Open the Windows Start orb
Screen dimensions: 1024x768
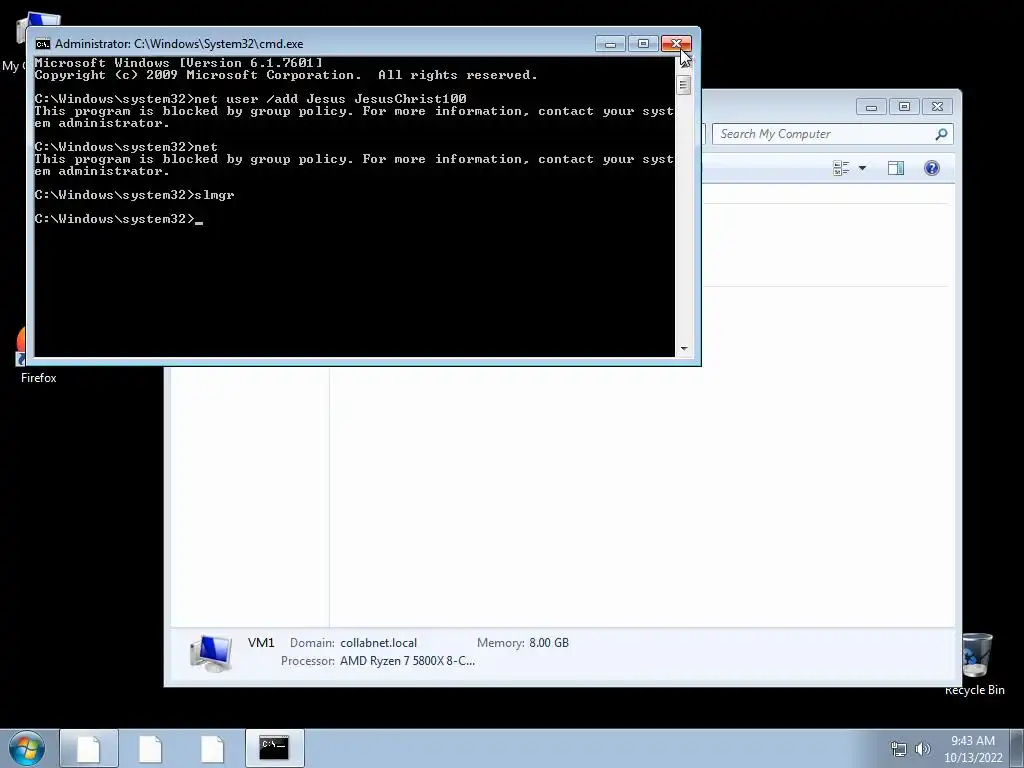[x=27, y=748]
